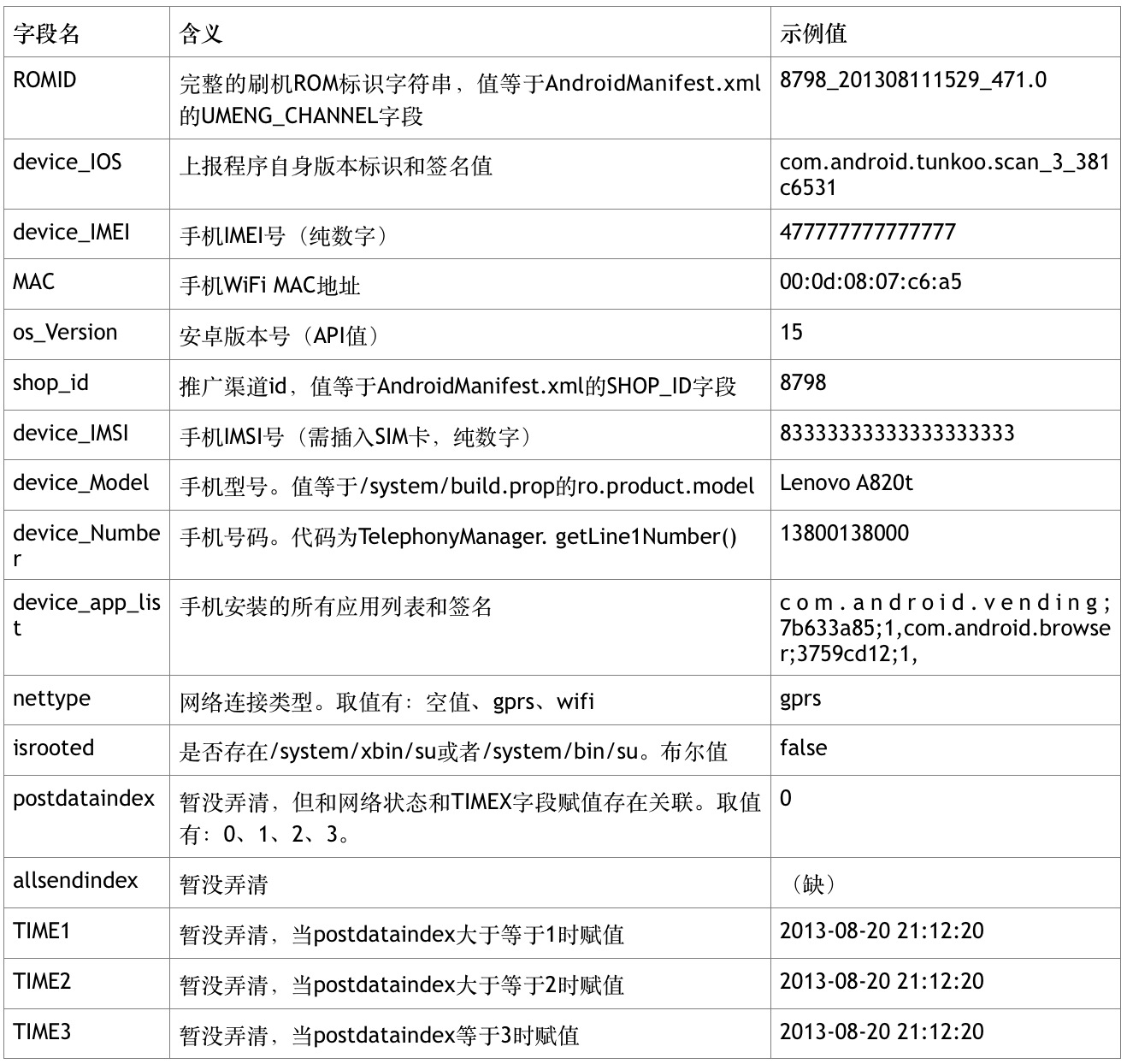Image resolution: width=1127 pixels, height=1064 pixels.
Task: Click the com.android.tunkoo.scan example value
Action: click(945, 174)
